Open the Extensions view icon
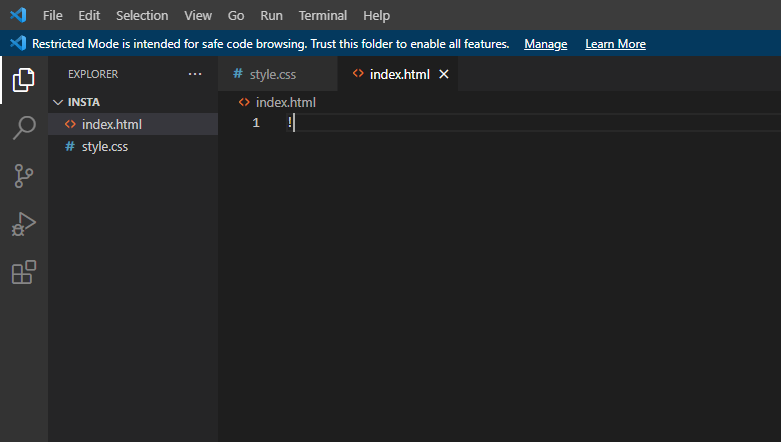 tap(24, 272)
